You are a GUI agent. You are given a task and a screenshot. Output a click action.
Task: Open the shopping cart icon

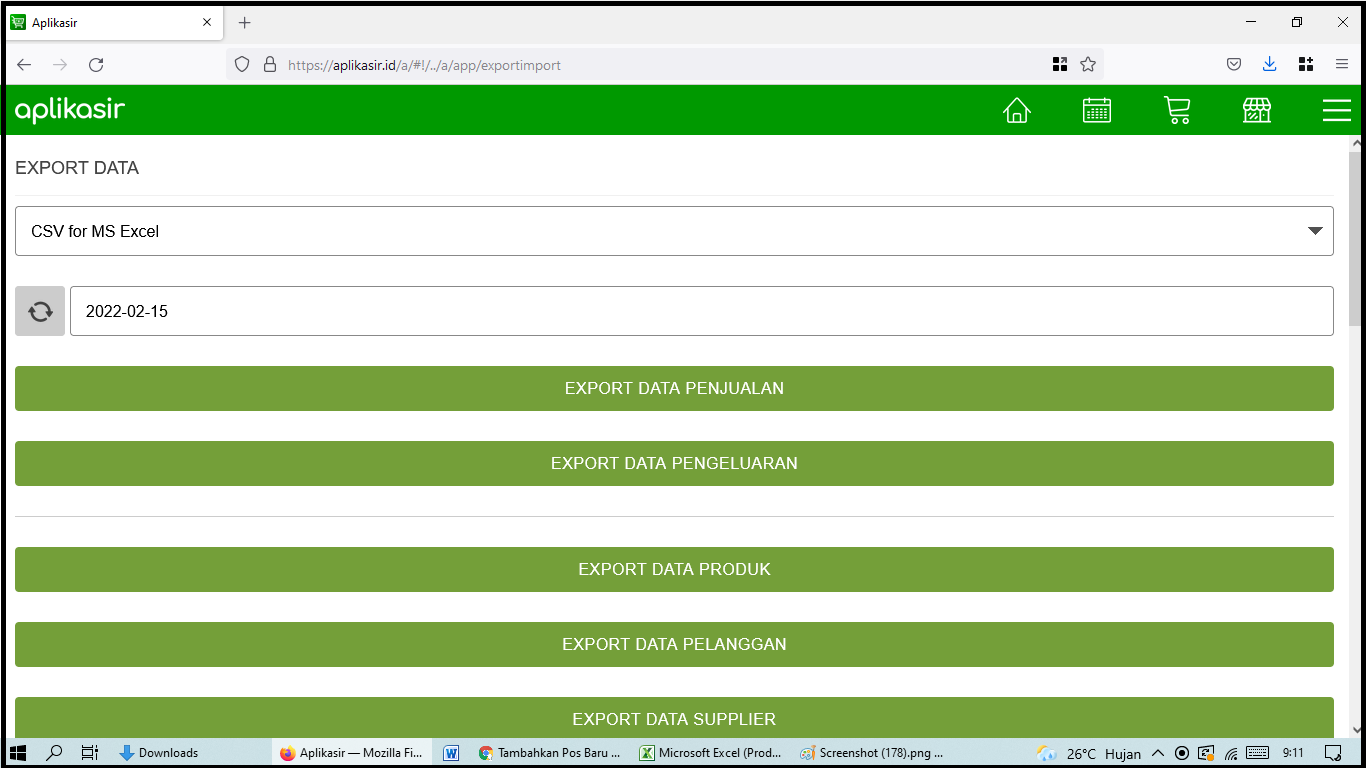pos(1177,110)
